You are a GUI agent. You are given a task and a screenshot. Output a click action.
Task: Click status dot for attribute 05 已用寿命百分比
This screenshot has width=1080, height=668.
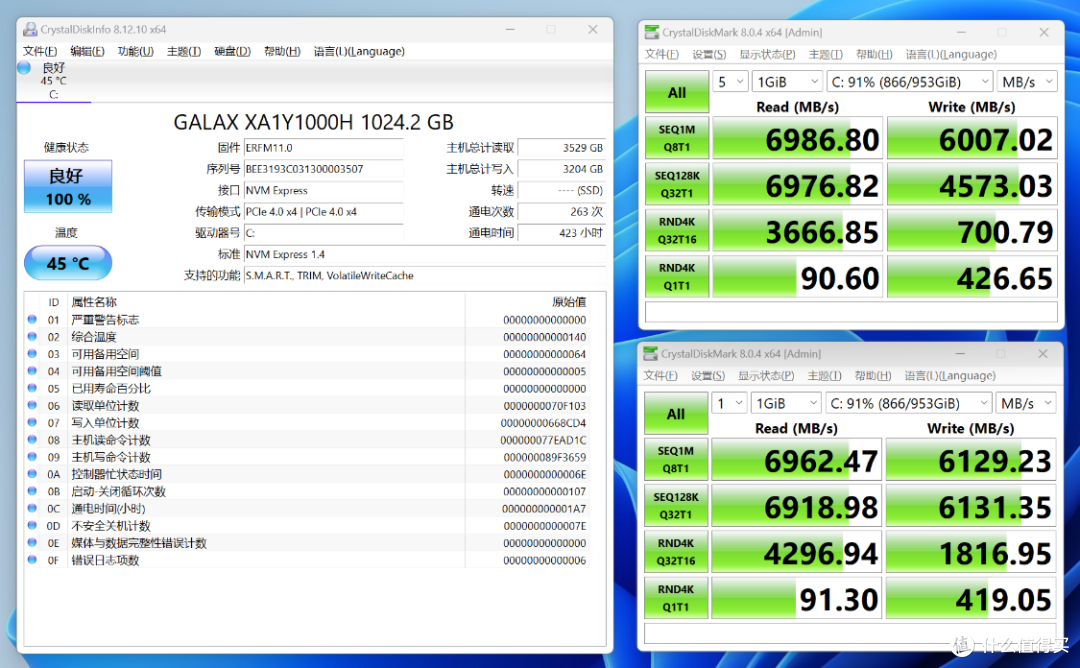(32, 388)
